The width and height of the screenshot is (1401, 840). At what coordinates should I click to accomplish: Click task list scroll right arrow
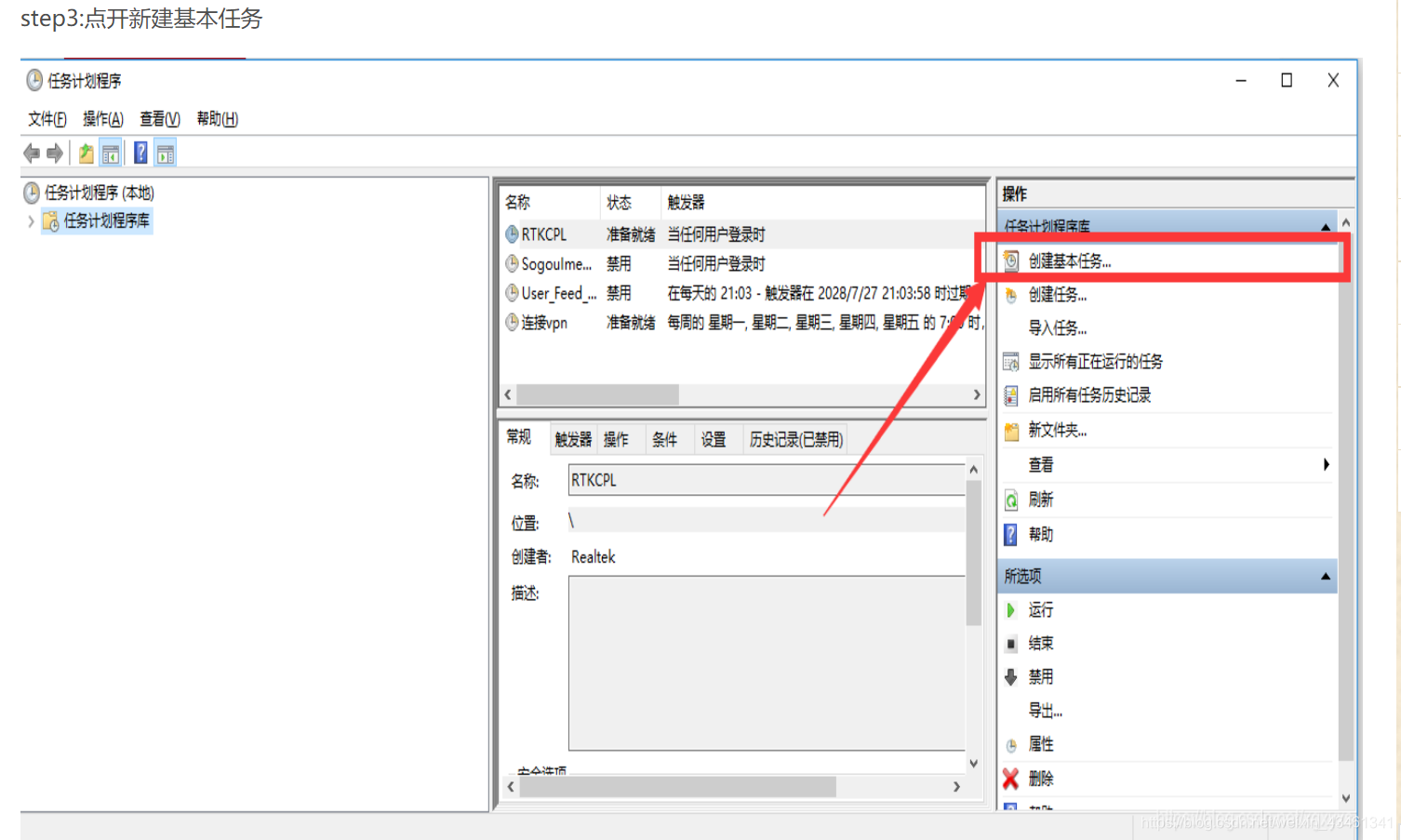976,394
